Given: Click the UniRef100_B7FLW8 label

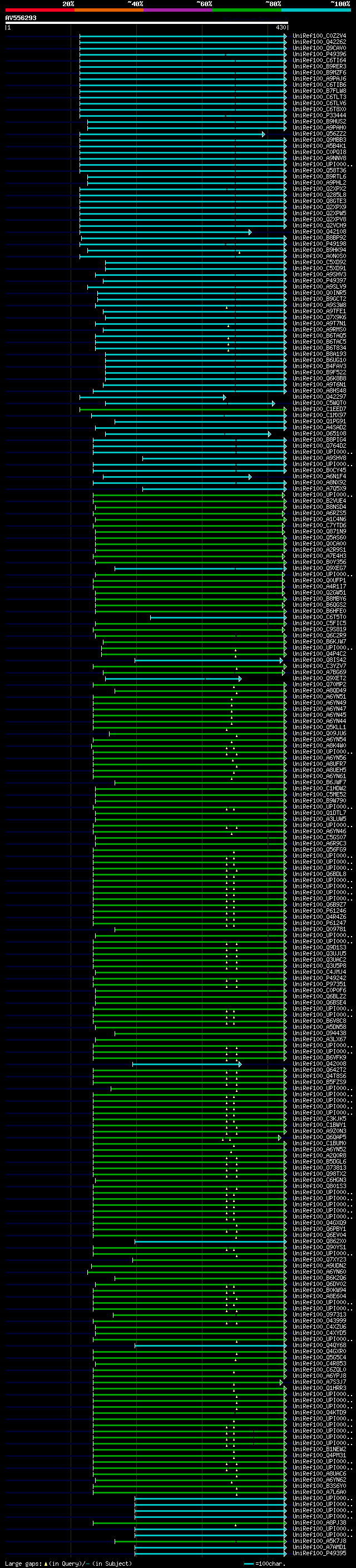Looking at the screenshot, I should pos(319,91).
